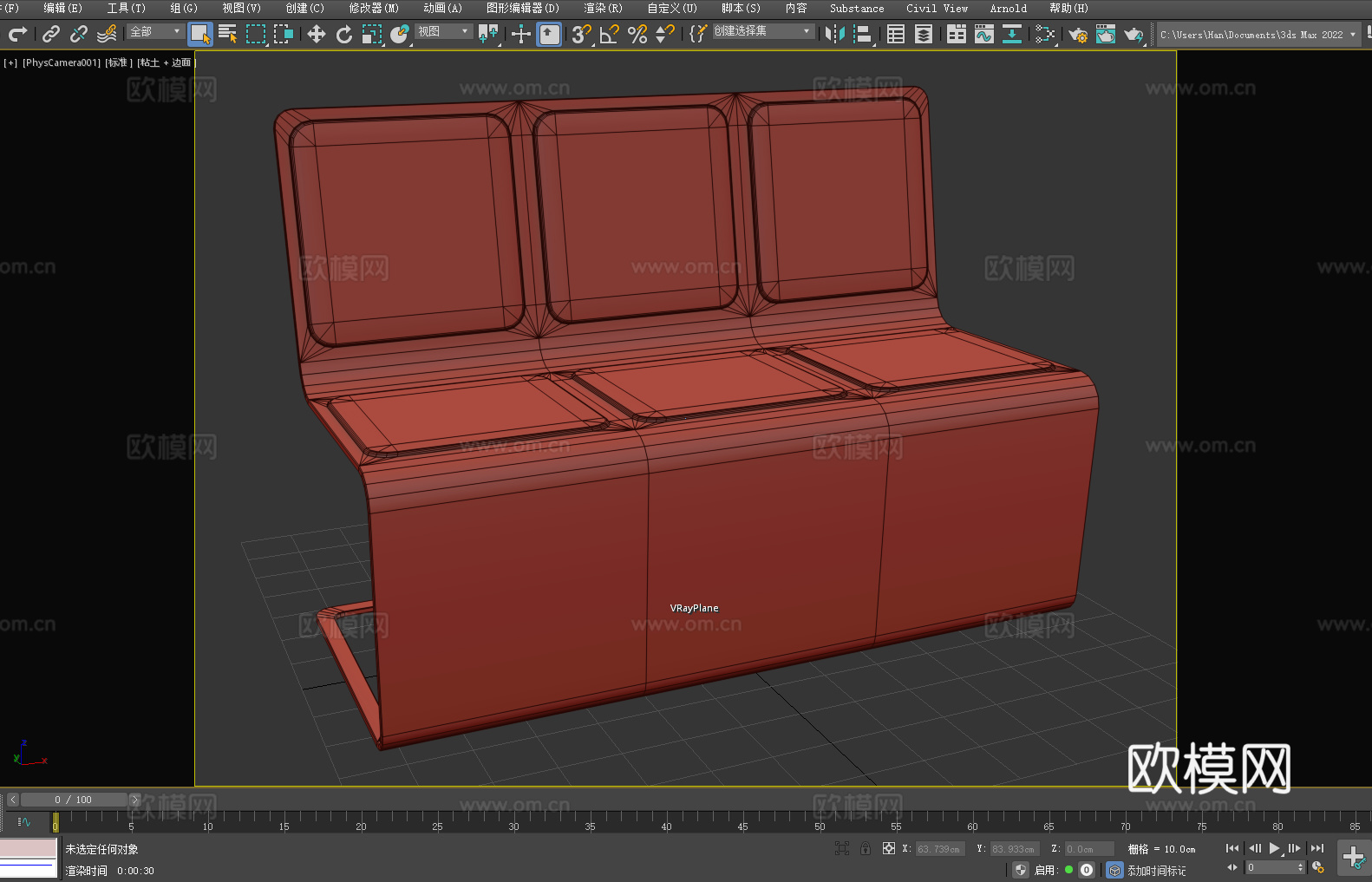This screenshot has height=882, width=1372.
Task: Click Select and Manipulate icon
Action: 521,34
